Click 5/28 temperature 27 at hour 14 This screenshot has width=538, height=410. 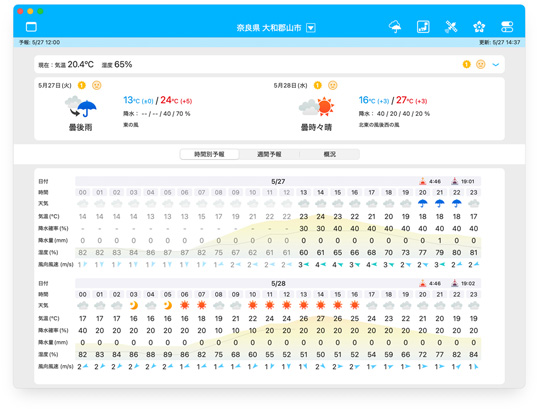point(320,318)
